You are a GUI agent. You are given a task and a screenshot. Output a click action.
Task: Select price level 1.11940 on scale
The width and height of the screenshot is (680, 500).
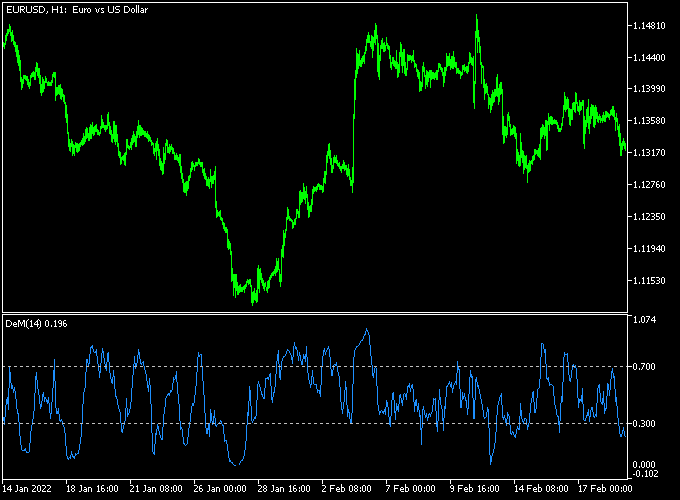(649, 248)
